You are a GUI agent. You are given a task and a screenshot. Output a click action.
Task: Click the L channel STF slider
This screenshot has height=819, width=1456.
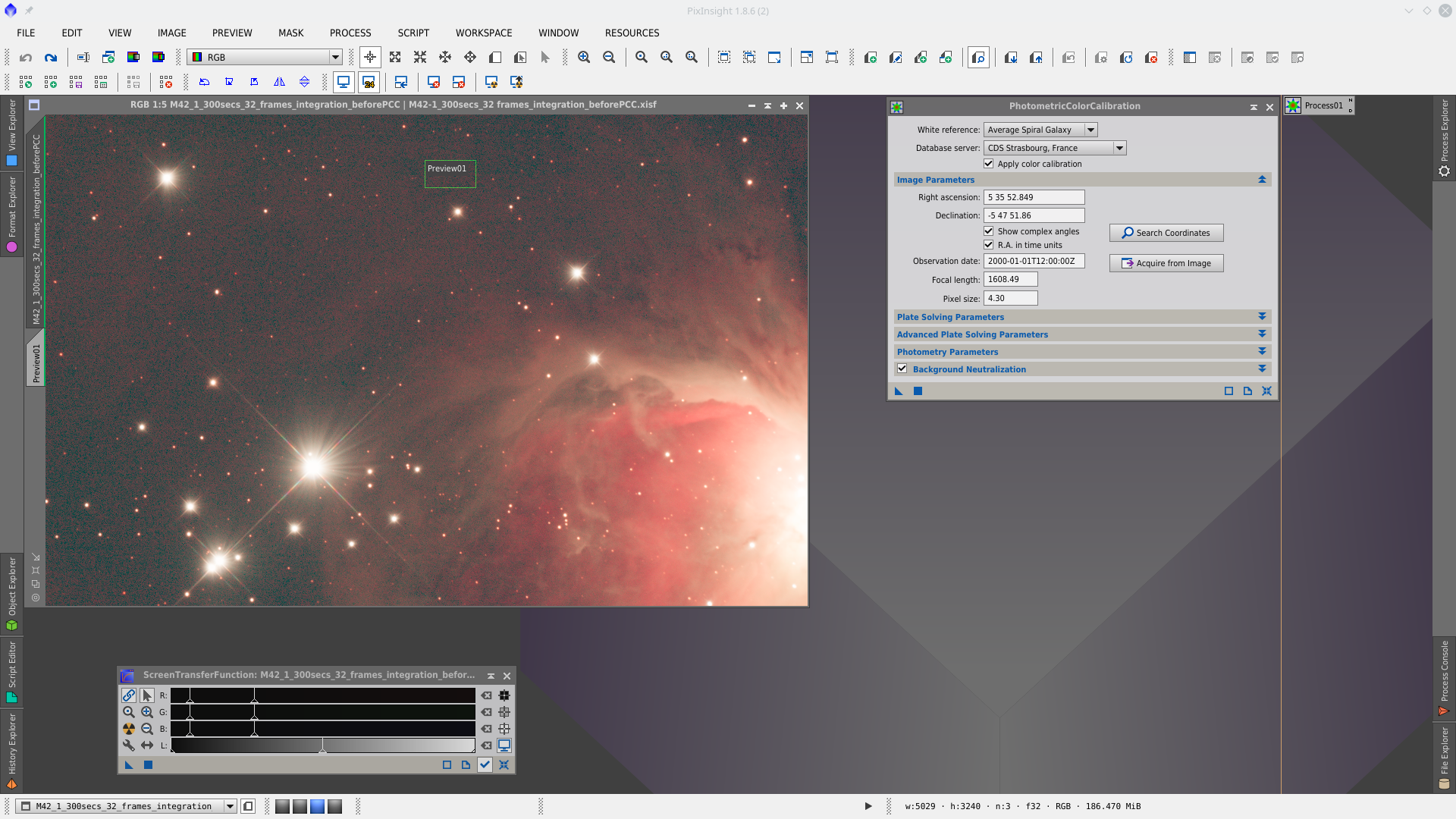(x=323, y=745)
